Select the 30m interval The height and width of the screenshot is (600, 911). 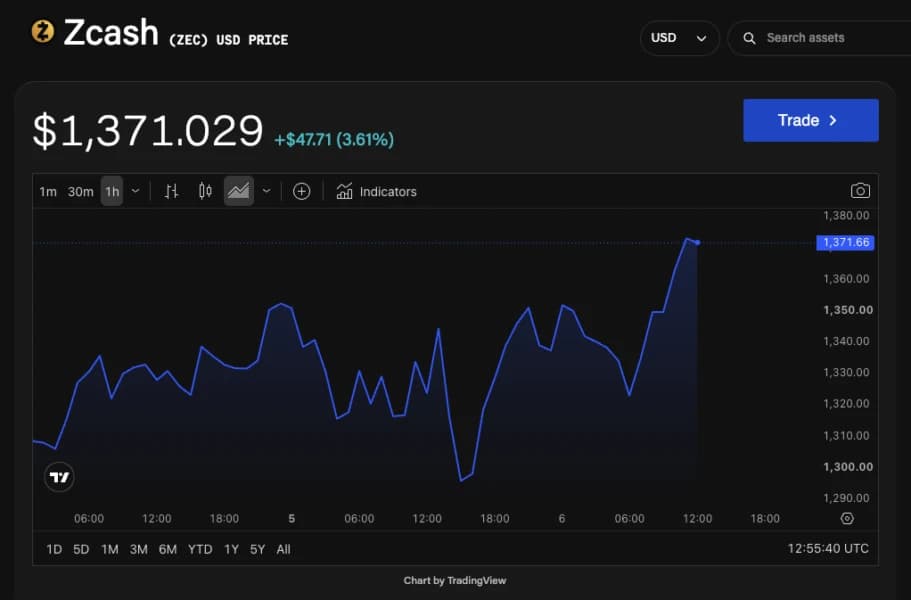tap(80, 192)
